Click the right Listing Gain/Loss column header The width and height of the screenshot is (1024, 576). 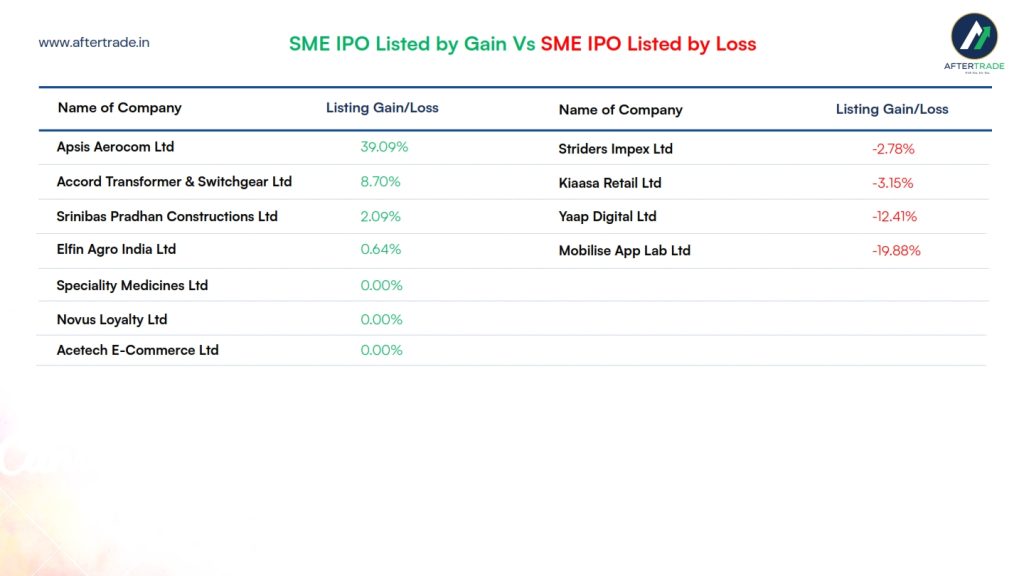pyautogui.click(x=892, y=109)
